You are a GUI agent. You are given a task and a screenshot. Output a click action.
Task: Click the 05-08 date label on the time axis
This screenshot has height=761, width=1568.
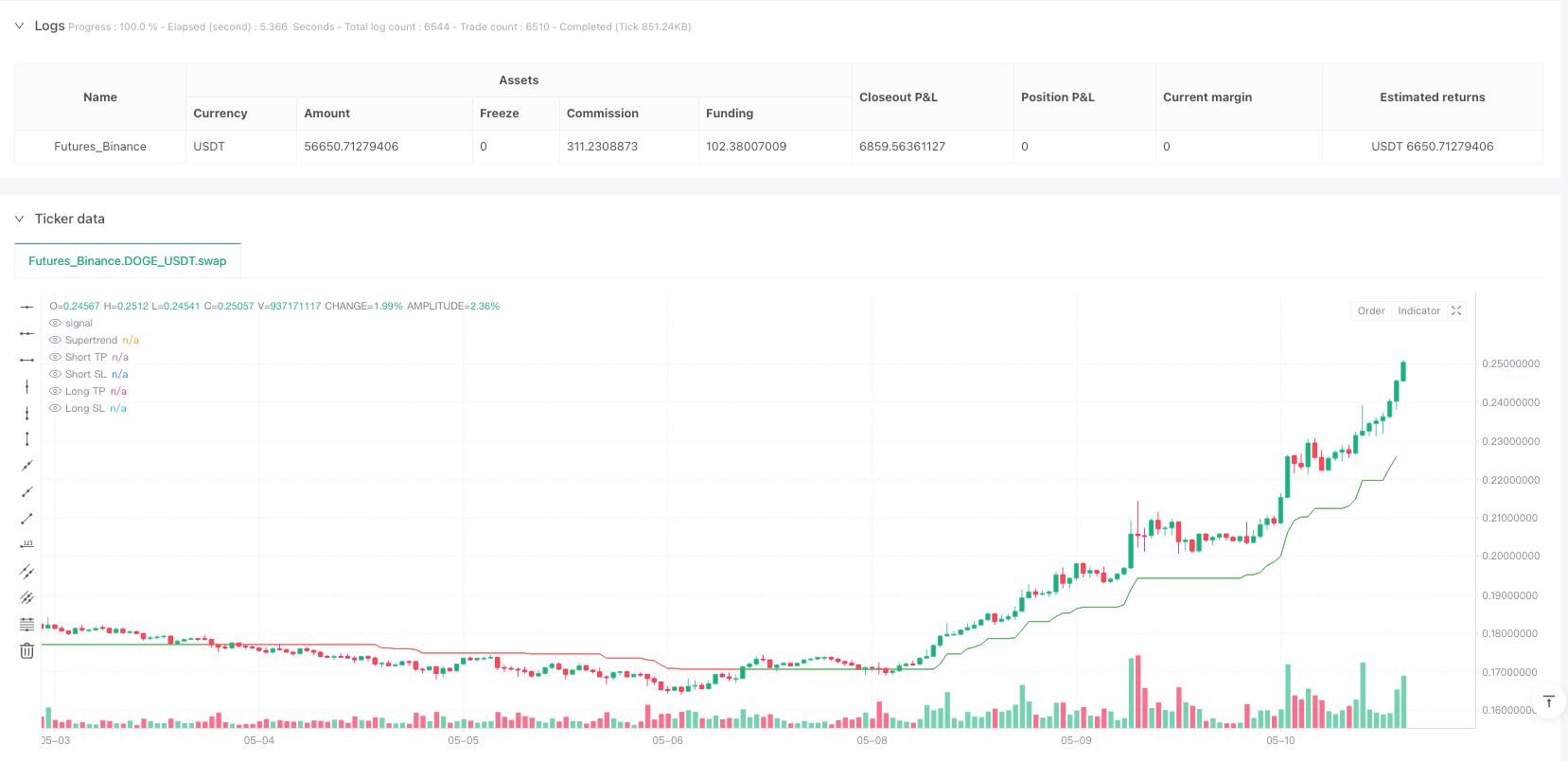tap(872, 740)
